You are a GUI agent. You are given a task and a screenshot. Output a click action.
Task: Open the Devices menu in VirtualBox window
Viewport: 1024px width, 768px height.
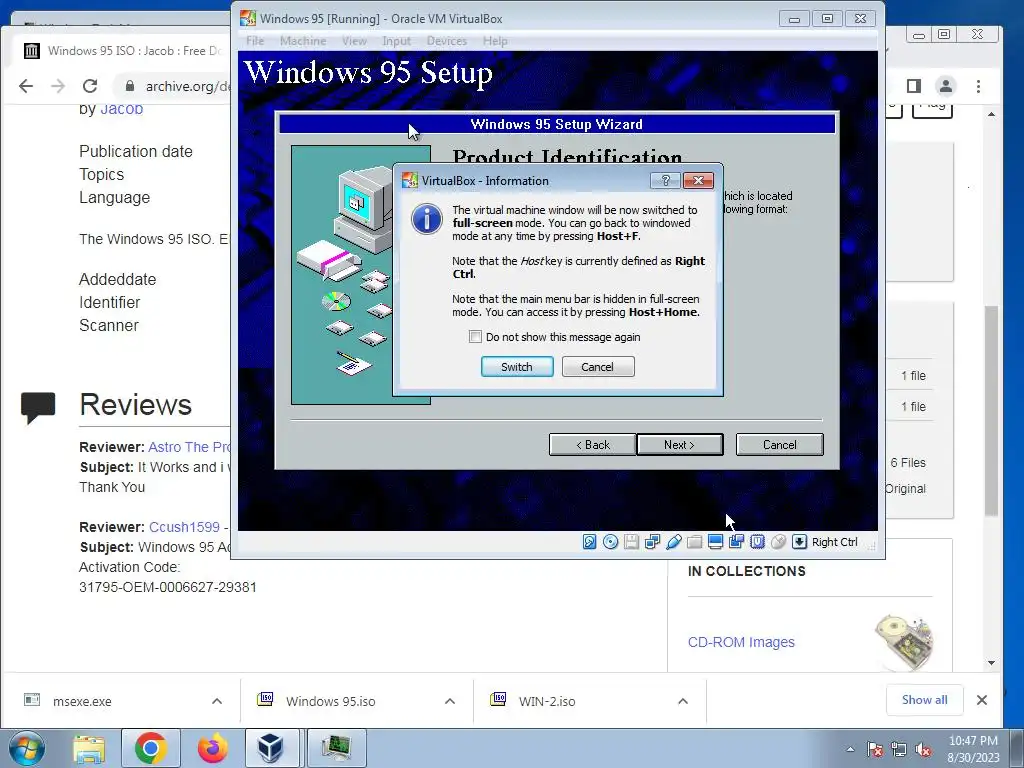(x=447, y=41)
